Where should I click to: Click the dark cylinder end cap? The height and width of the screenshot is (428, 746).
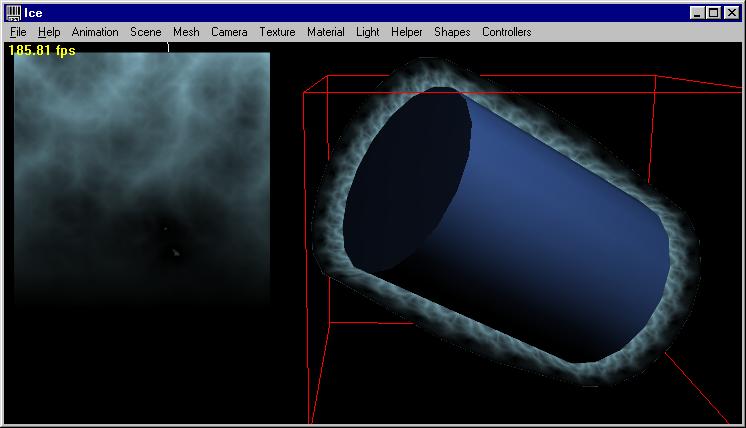click(x=407, y=181)
